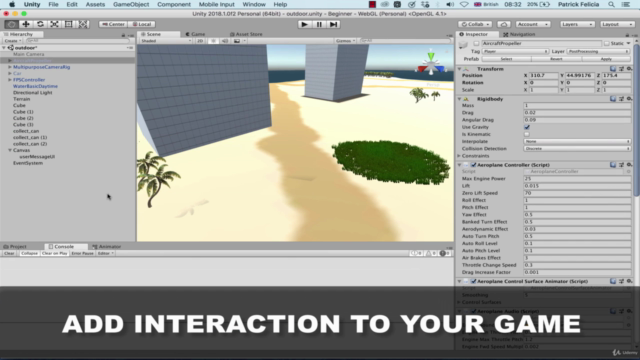Open Transform component settings gear
This screenshot has height=360, width=640.
(629, 69)
